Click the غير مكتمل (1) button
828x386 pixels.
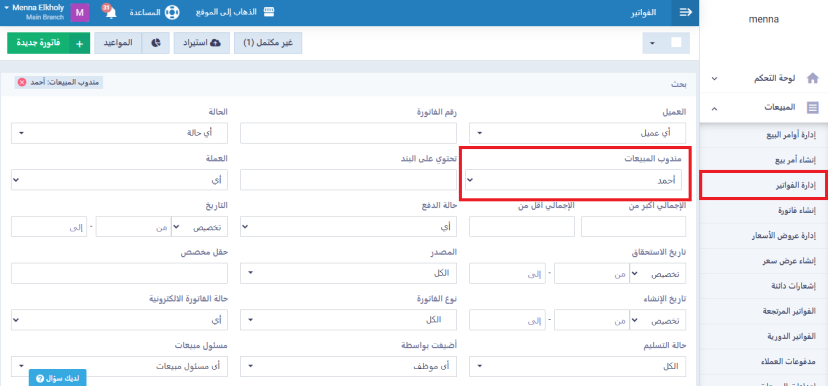[268, 43]
